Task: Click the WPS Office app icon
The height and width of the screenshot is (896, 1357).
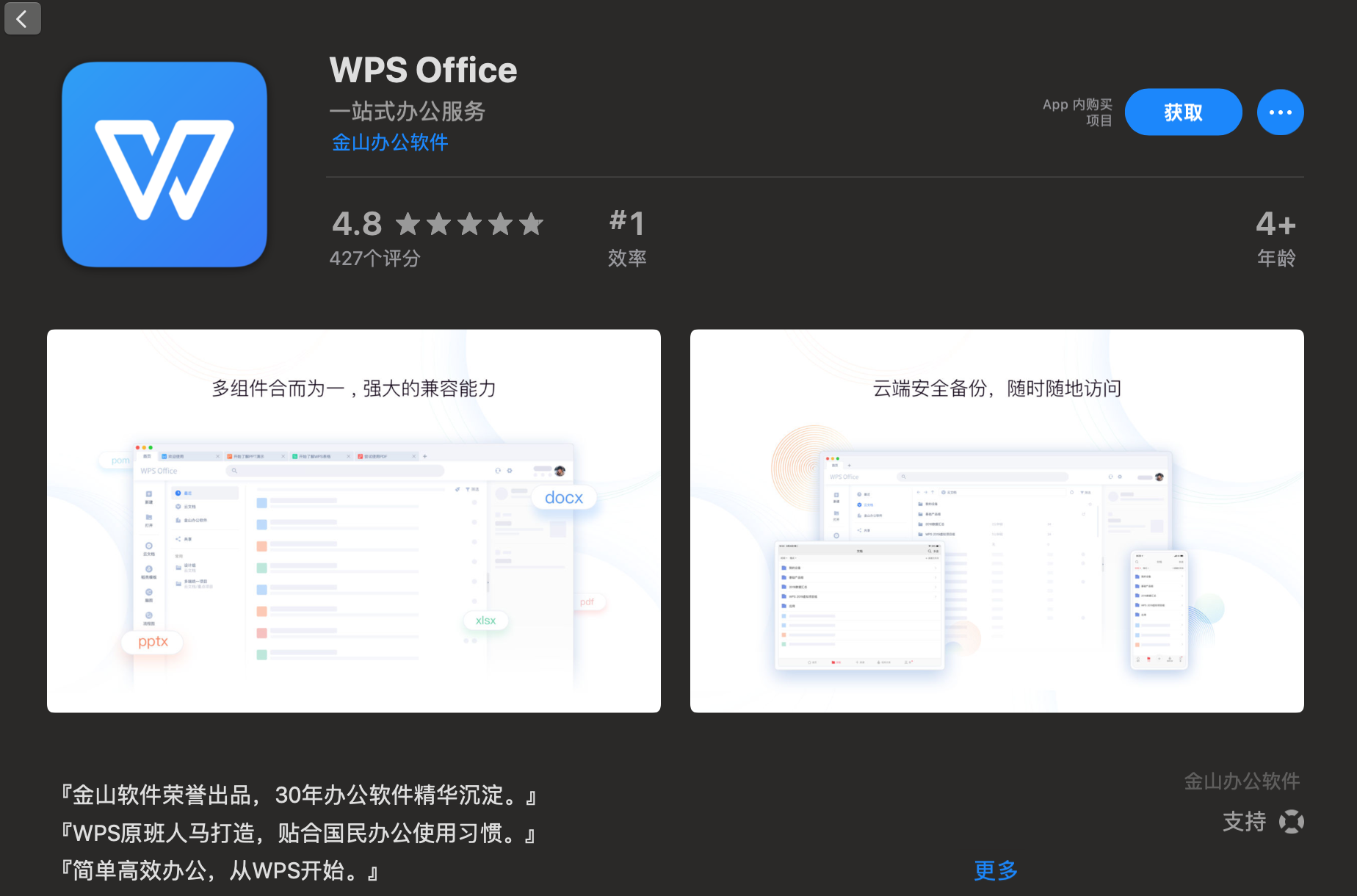Action: 164,164
